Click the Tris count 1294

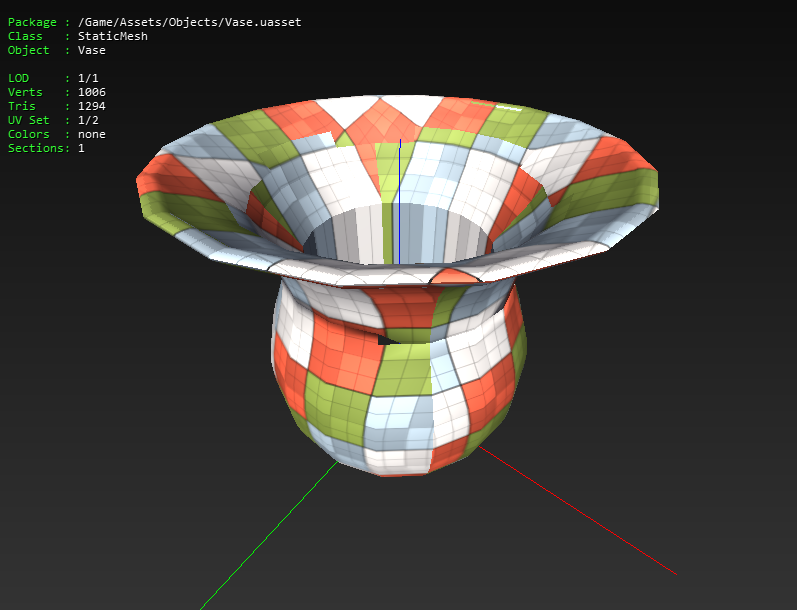(91, 106)
